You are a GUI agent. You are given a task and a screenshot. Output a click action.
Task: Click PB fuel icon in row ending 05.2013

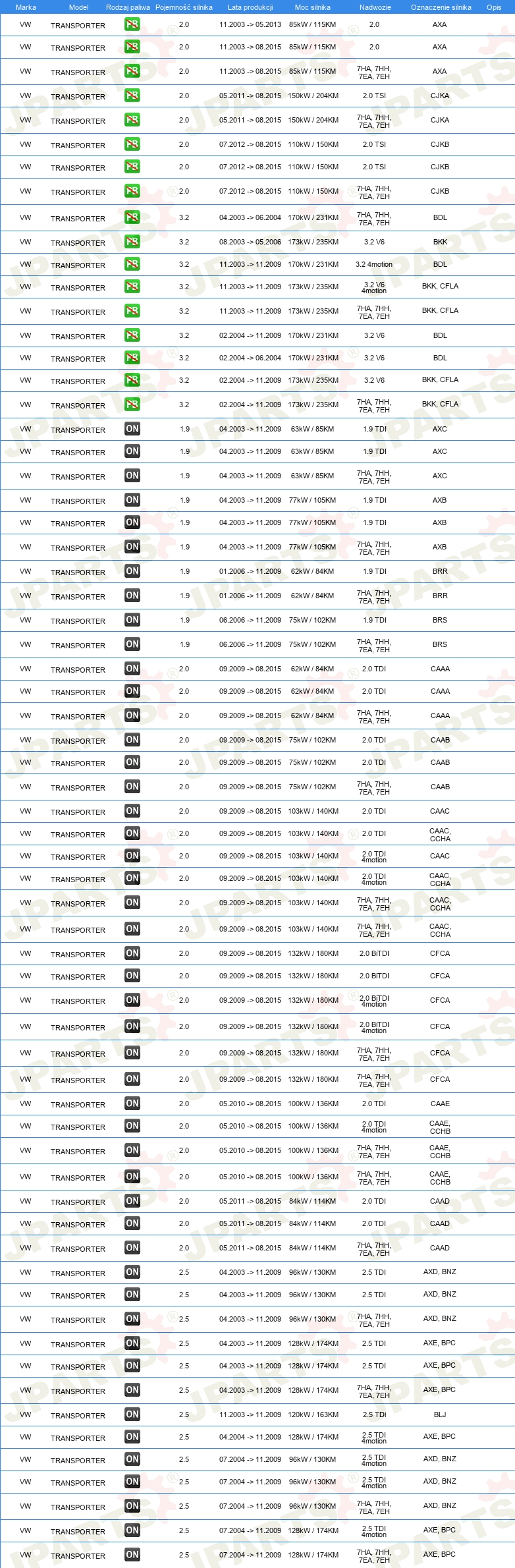132,24
